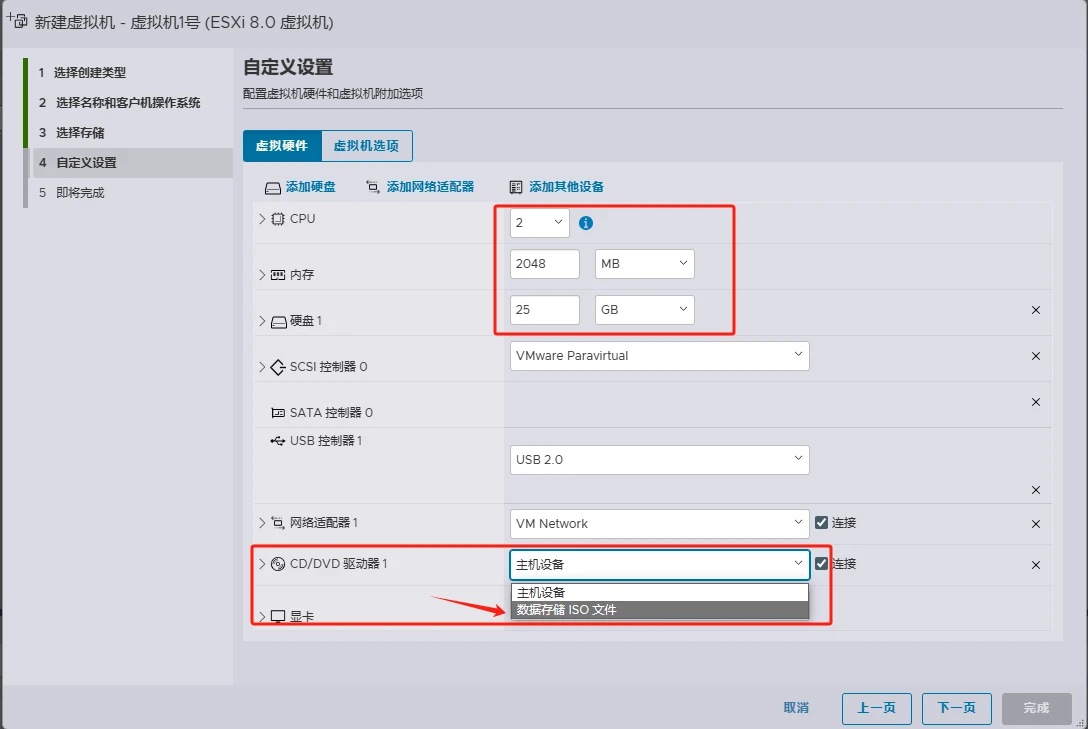Viewport: 1088px width, 729px height.
Task: Select 主机设备 from the dropdown list
Action: coord(660,592)
